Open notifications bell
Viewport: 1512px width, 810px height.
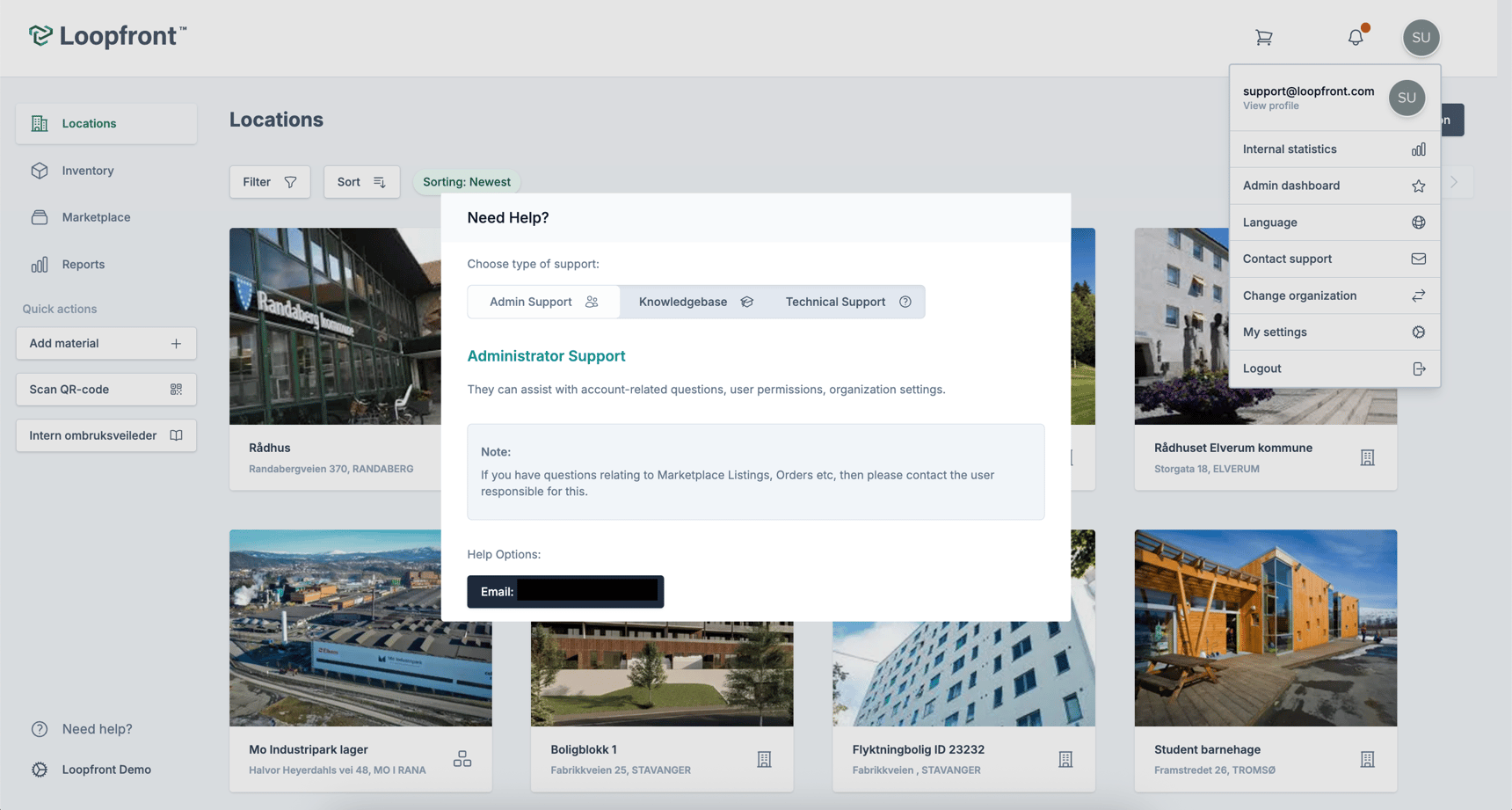(1356, 37)
